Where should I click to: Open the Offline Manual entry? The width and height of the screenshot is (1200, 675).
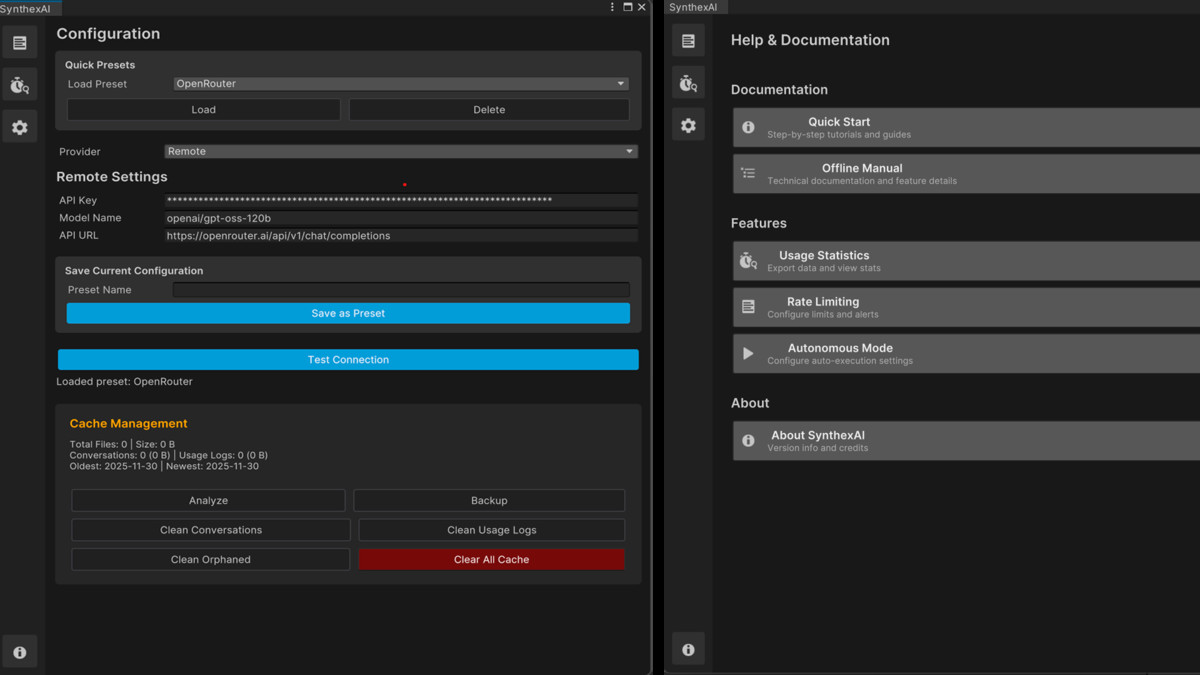pyautogui.click(x=966, y=173)
